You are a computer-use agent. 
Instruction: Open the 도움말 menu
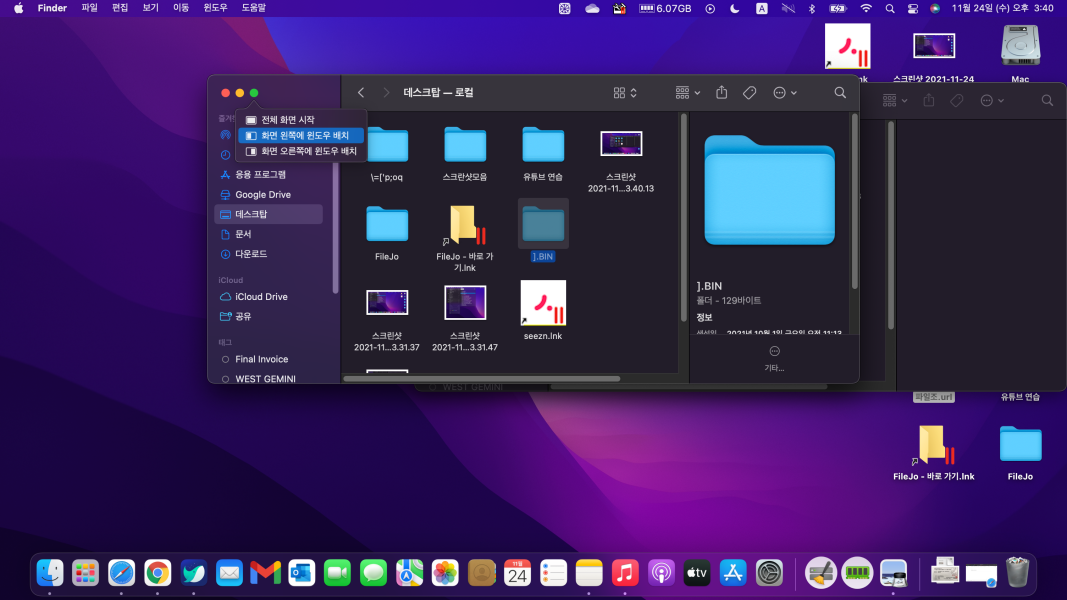point(254,8)
